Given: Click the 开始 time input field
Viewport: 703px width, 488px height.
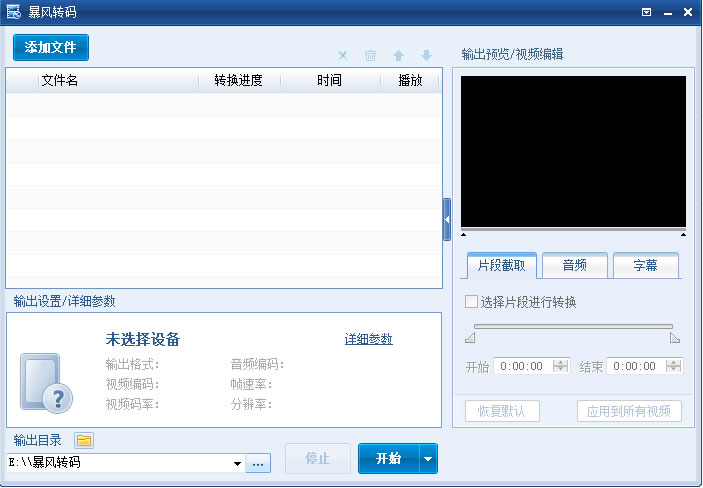Looking at the screenshot, I should 523,366.
